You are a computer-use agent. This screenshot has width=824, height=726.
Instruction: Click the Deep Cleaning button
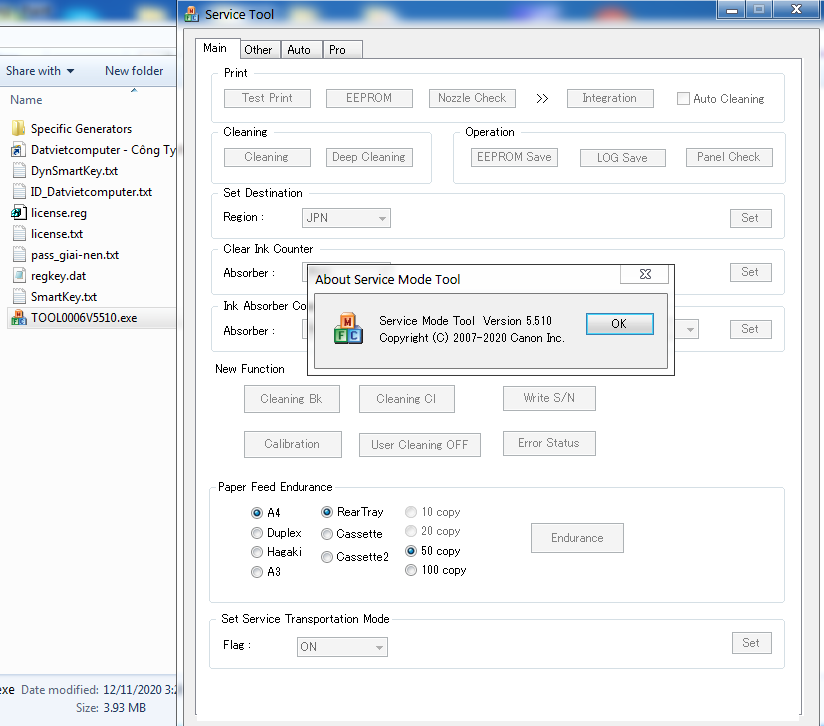coord(369,157)
